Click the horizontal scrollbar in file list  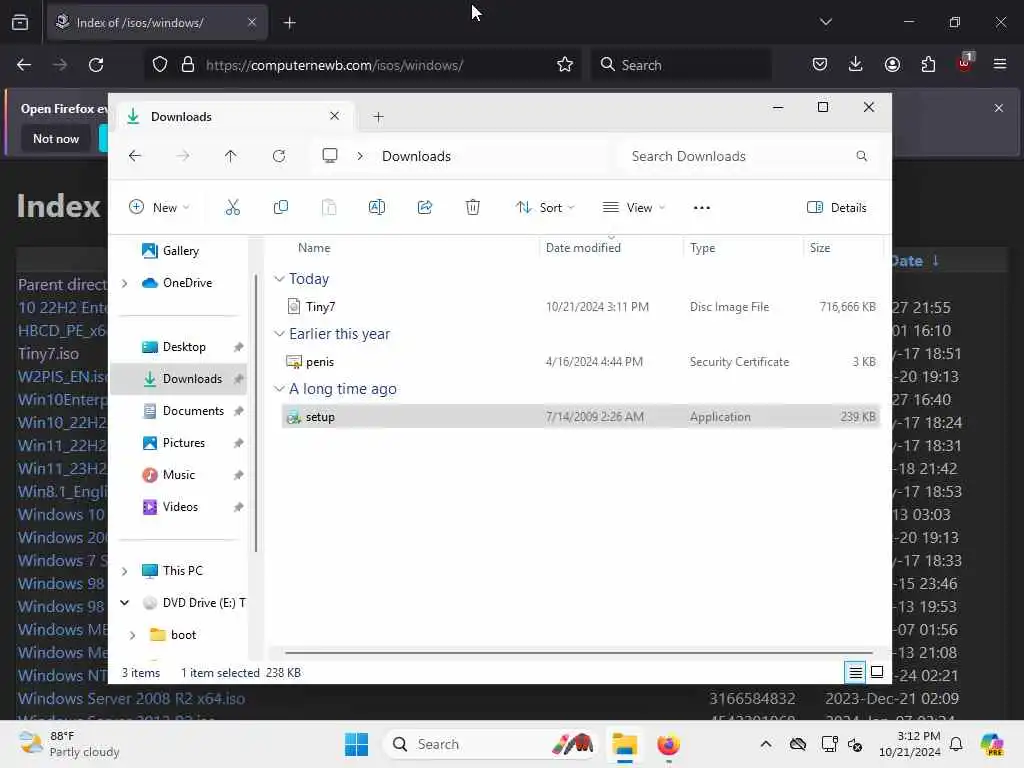579,652
